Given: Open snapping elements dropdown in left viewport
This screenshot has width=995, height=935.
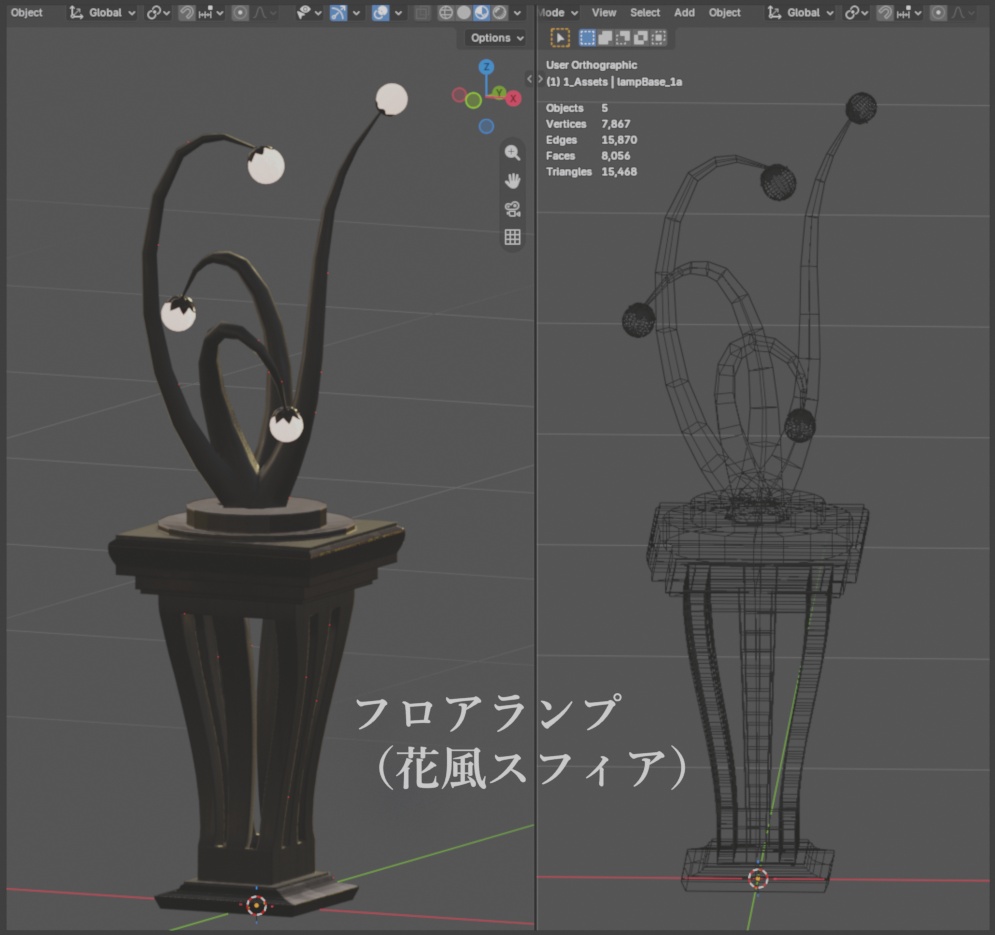Looking at the screenshot, I should point(211,13).
